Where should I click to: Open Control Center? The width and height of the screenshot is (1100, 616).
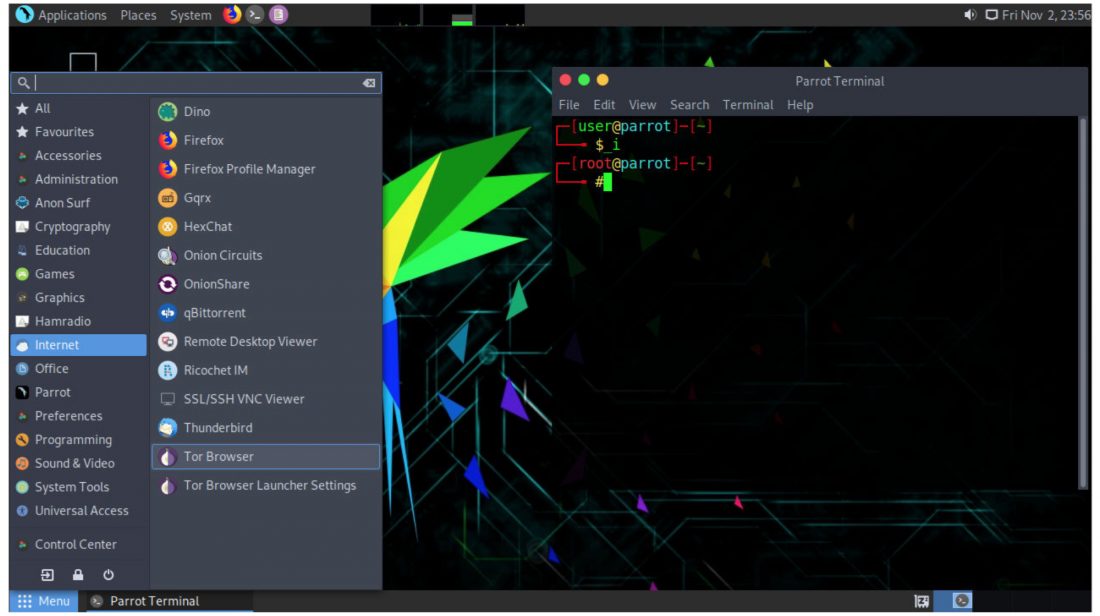[x=75, y=545]
